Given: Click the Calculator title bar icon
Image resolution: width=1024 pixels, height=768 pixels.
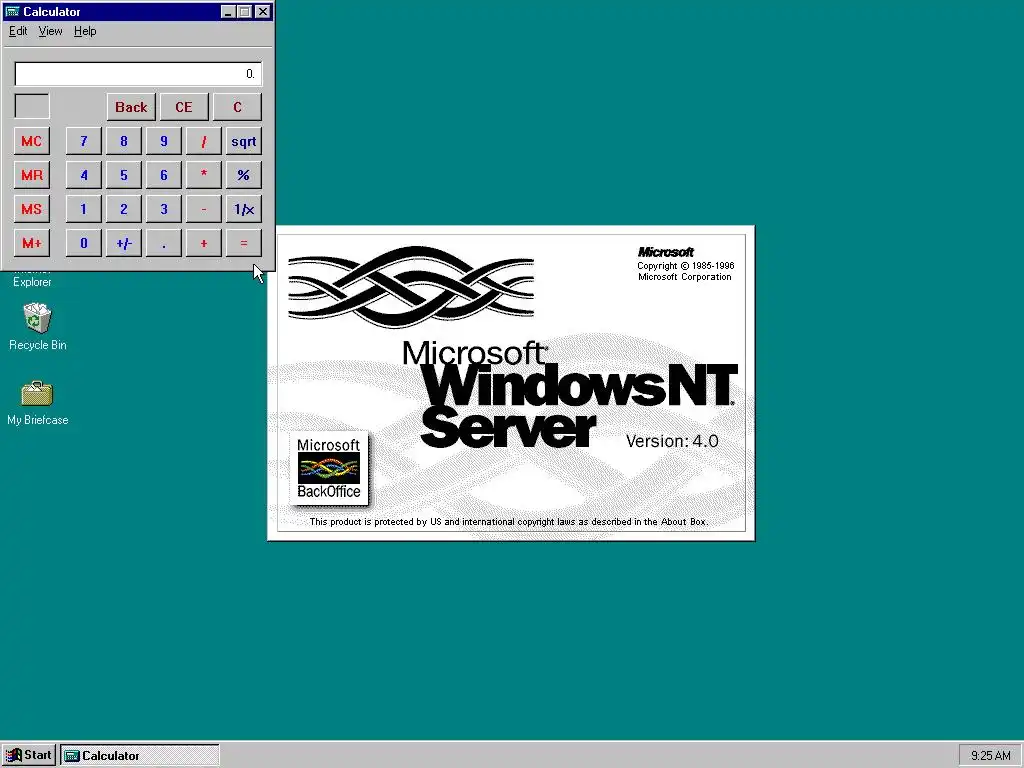Looking at the screenshot, I should coord(12,12).
